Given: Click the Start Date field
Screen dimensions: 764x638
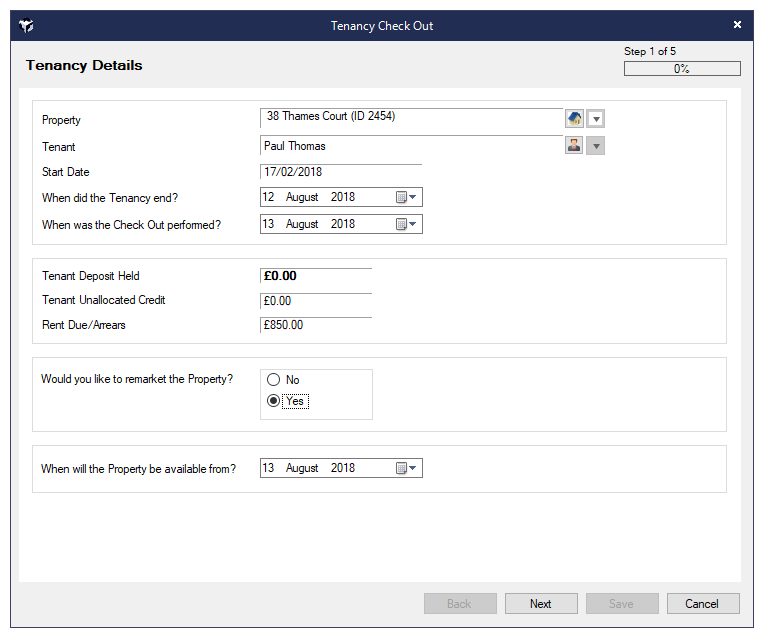Looking at the screenshot, I should (340, 172).
